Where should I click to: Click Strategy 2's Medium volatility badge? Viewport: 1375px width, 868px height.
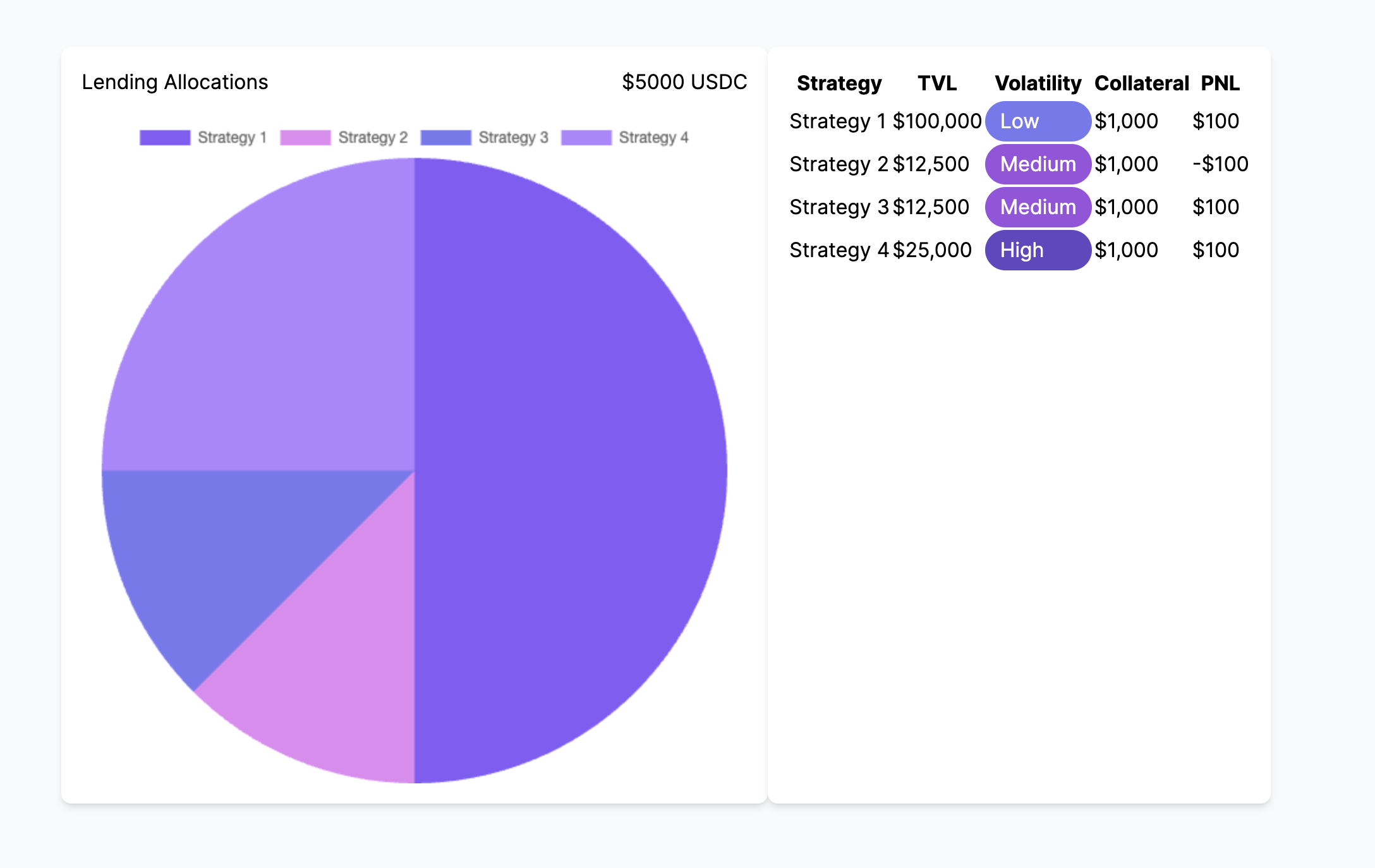coord(1038,164)
